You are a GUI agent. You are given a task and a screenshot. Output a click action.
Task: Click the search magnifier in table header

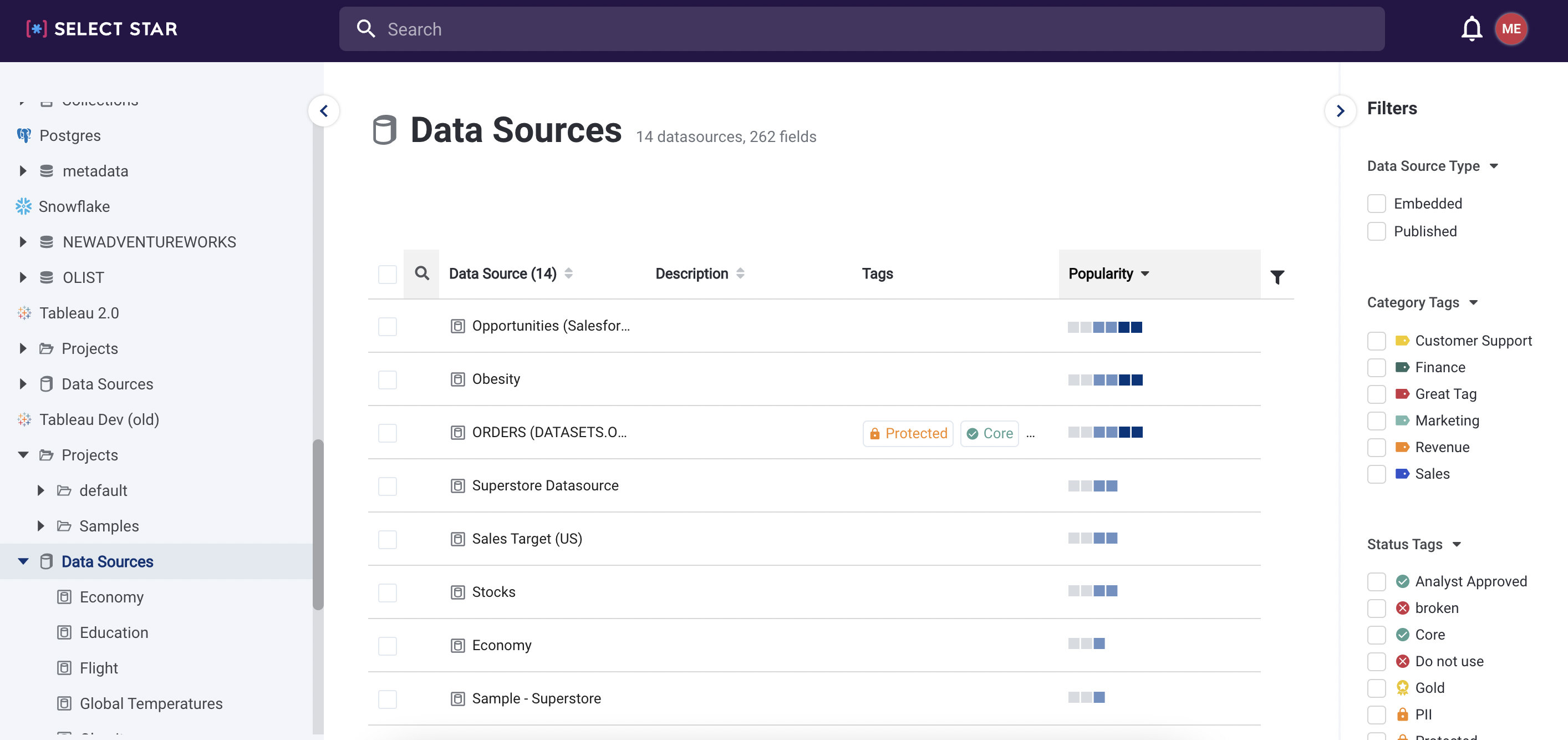421,273
